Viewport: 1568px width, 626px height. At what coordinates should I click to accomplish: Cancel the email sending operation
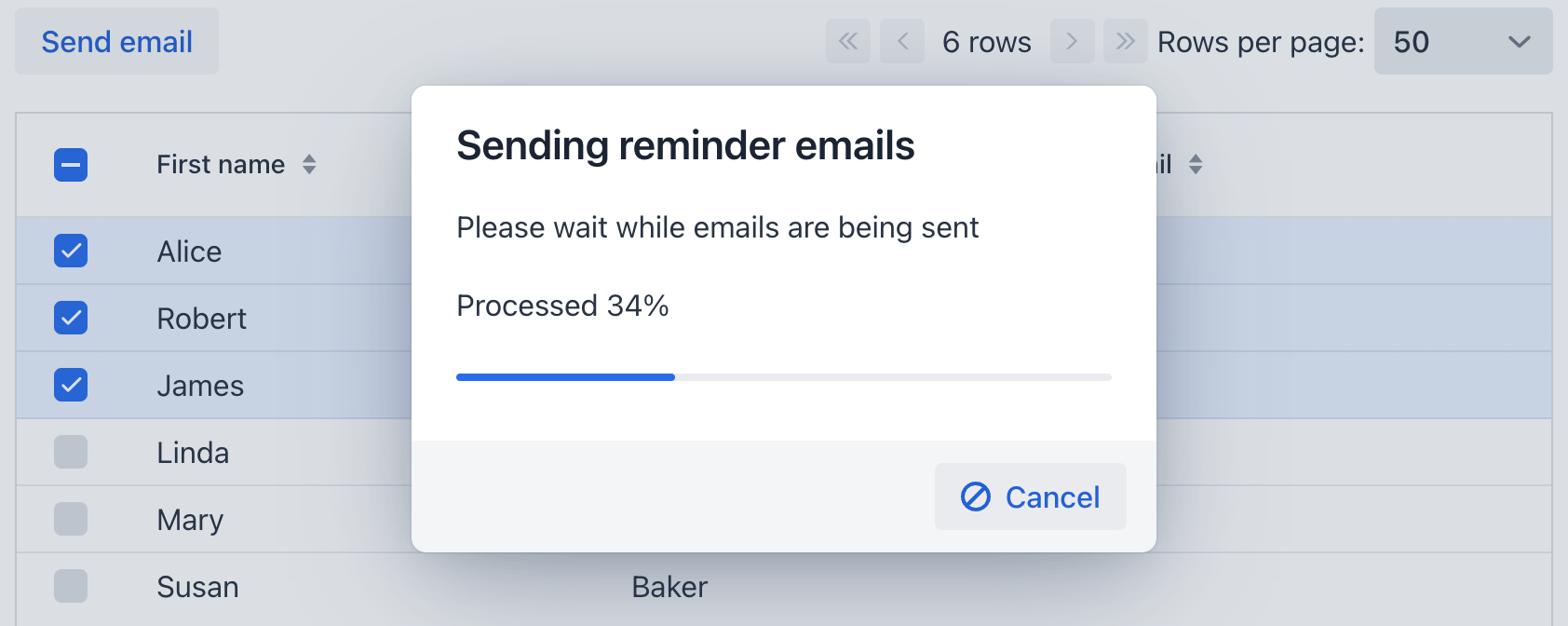coord(1030,497)
